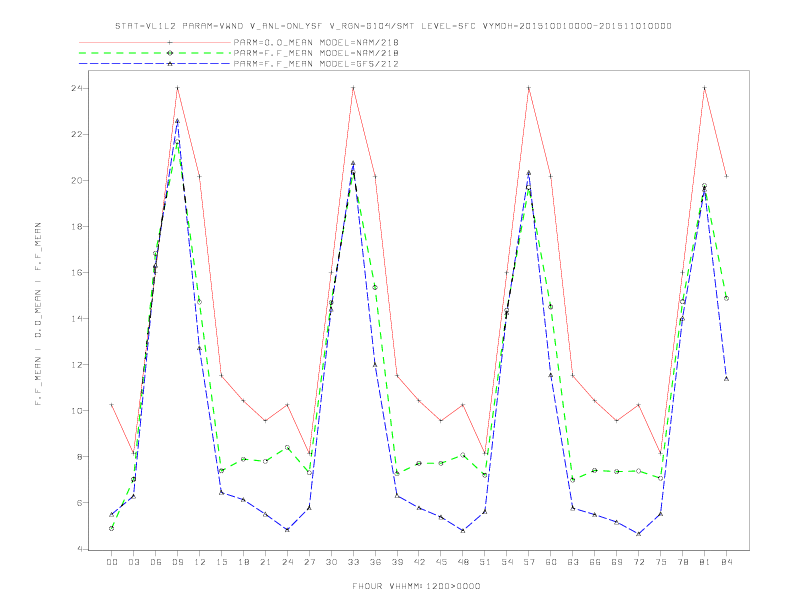Click x-axis tick label 66
792x612 pixels.
[x=595, y=562]
